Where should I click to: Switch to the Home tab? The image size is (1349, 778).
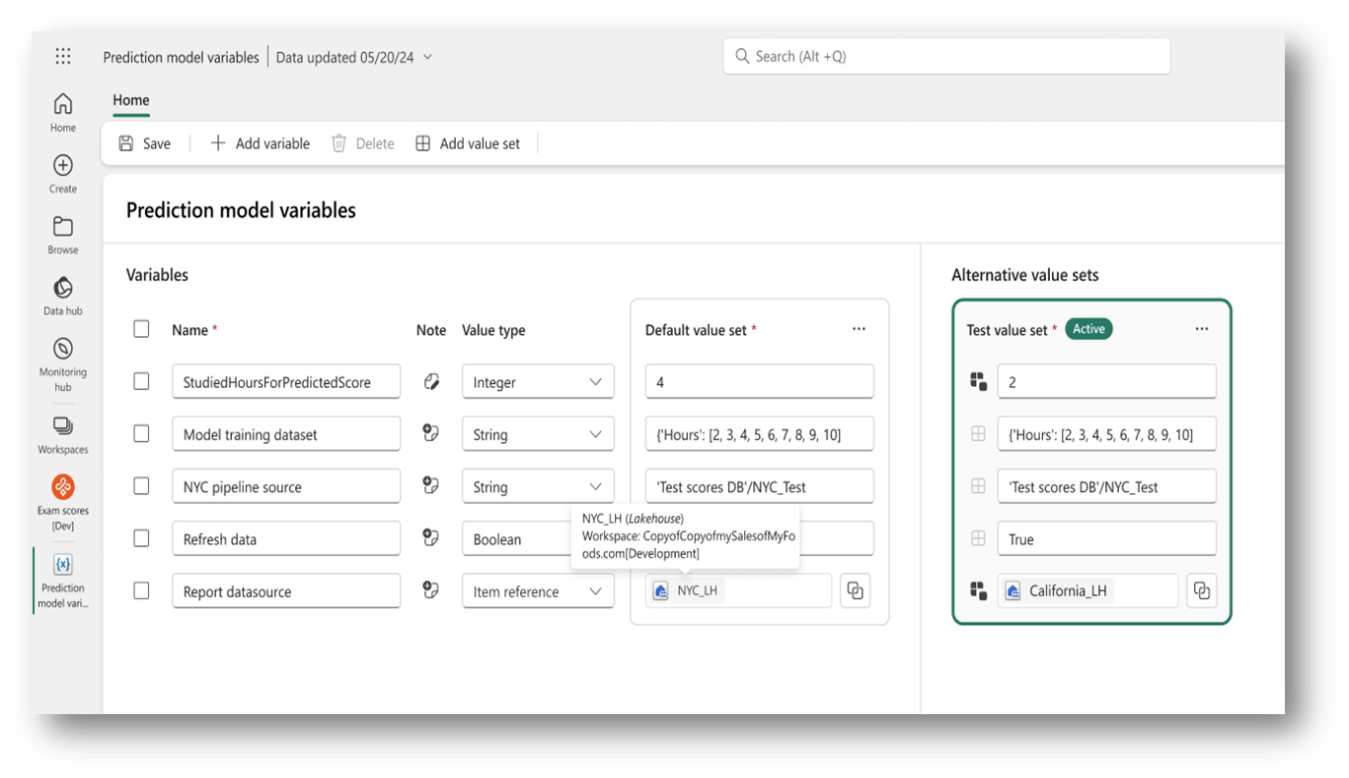coord(131,100)
